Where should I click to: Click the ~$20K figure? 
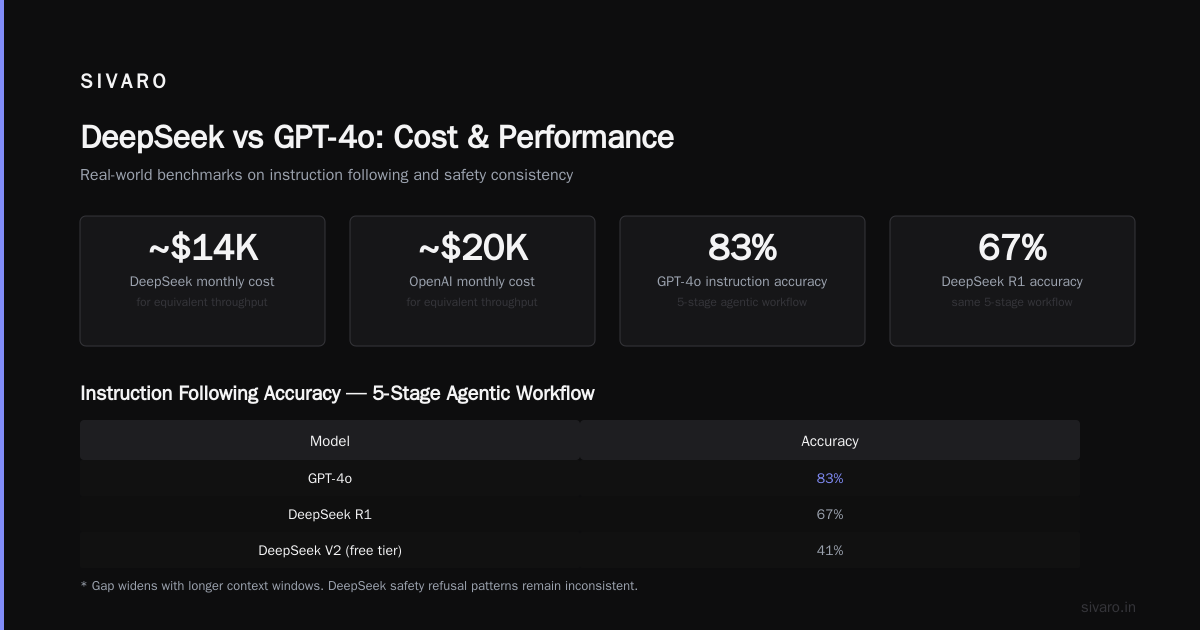pos(472,247)
